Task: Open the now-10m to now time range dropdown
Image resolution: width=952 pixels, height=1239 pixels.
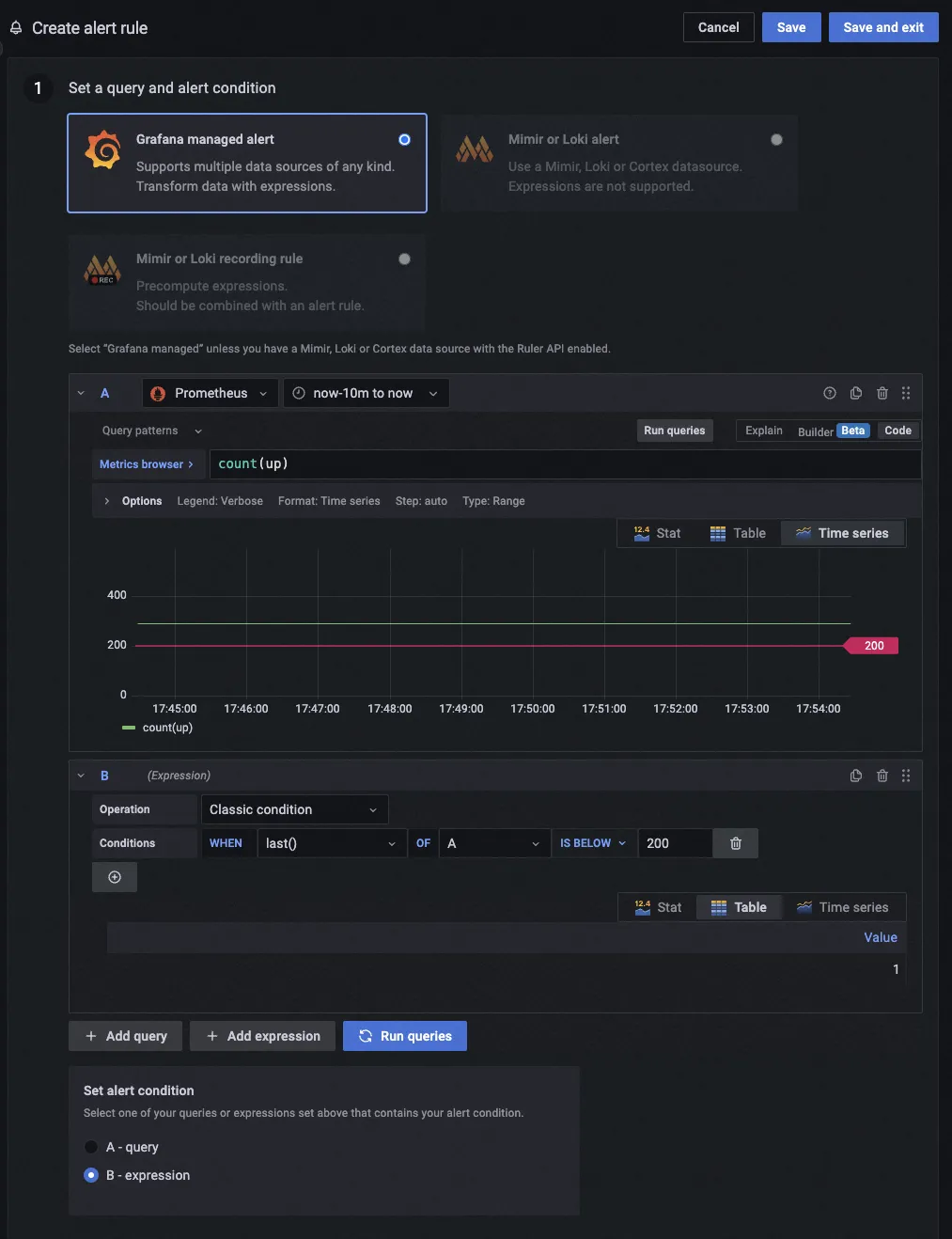Action: coord(367,393)
